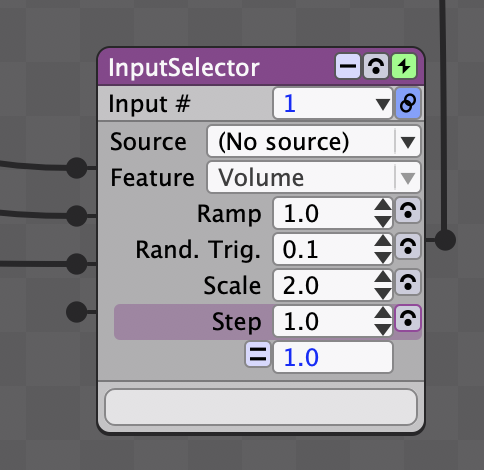This screenshot has width=484, height=470.
Task: Click the equals icon below Step
Action: click(258, 355)
